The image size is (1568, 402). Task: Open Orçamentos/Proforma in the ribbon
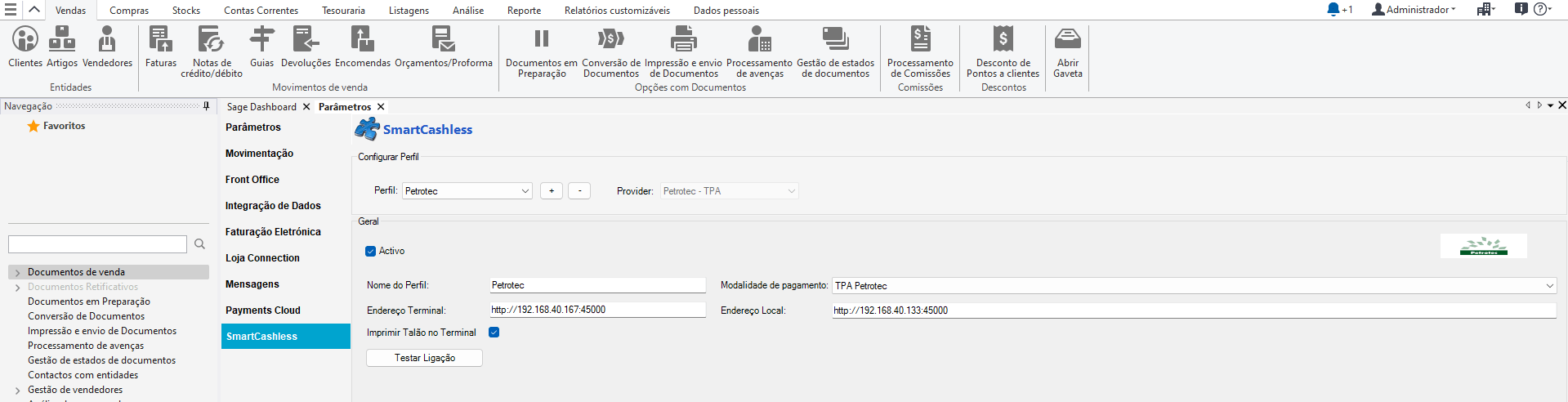[444, 47]
